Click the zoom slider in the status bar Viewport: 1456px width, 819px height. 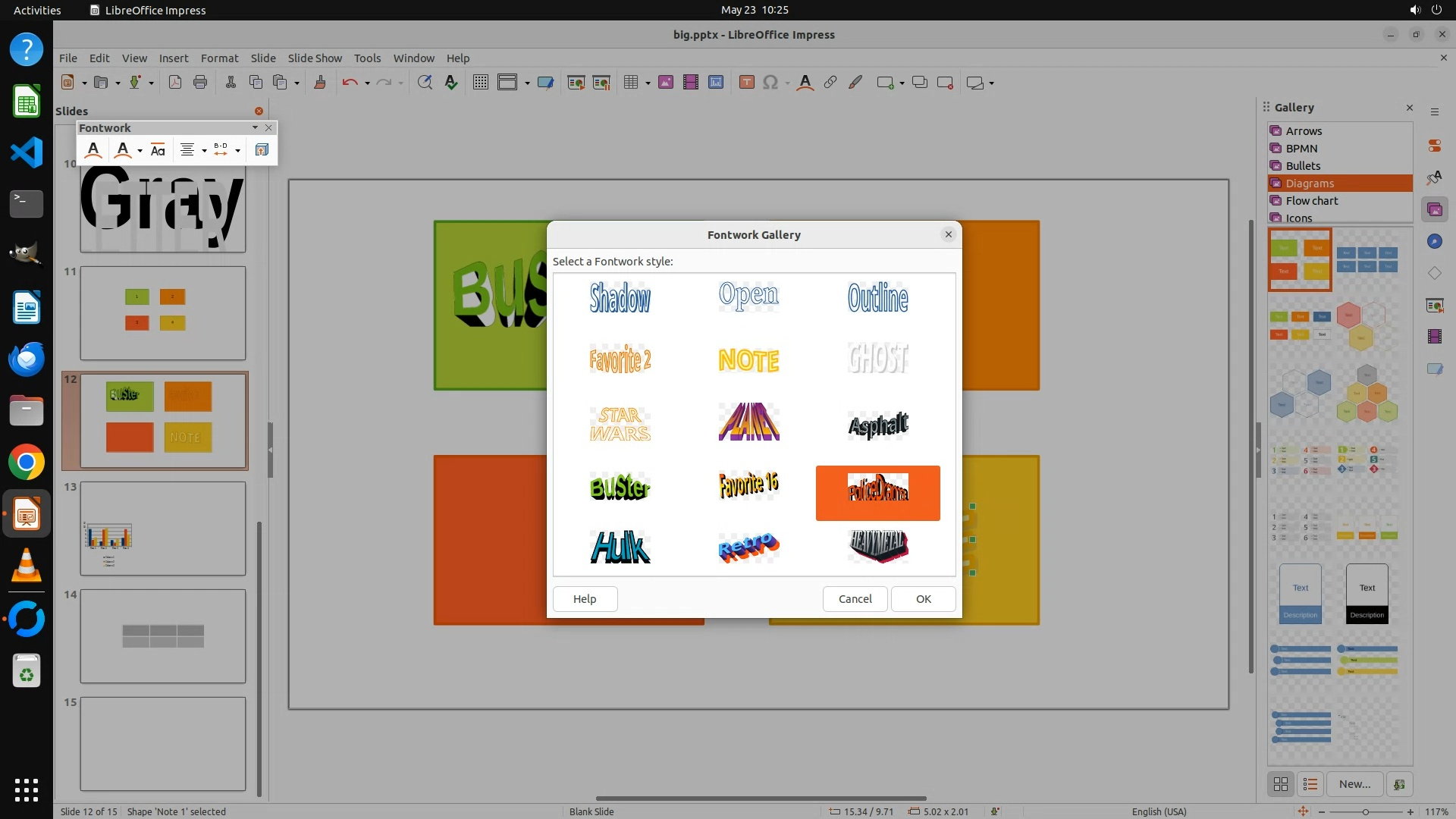1365,811
